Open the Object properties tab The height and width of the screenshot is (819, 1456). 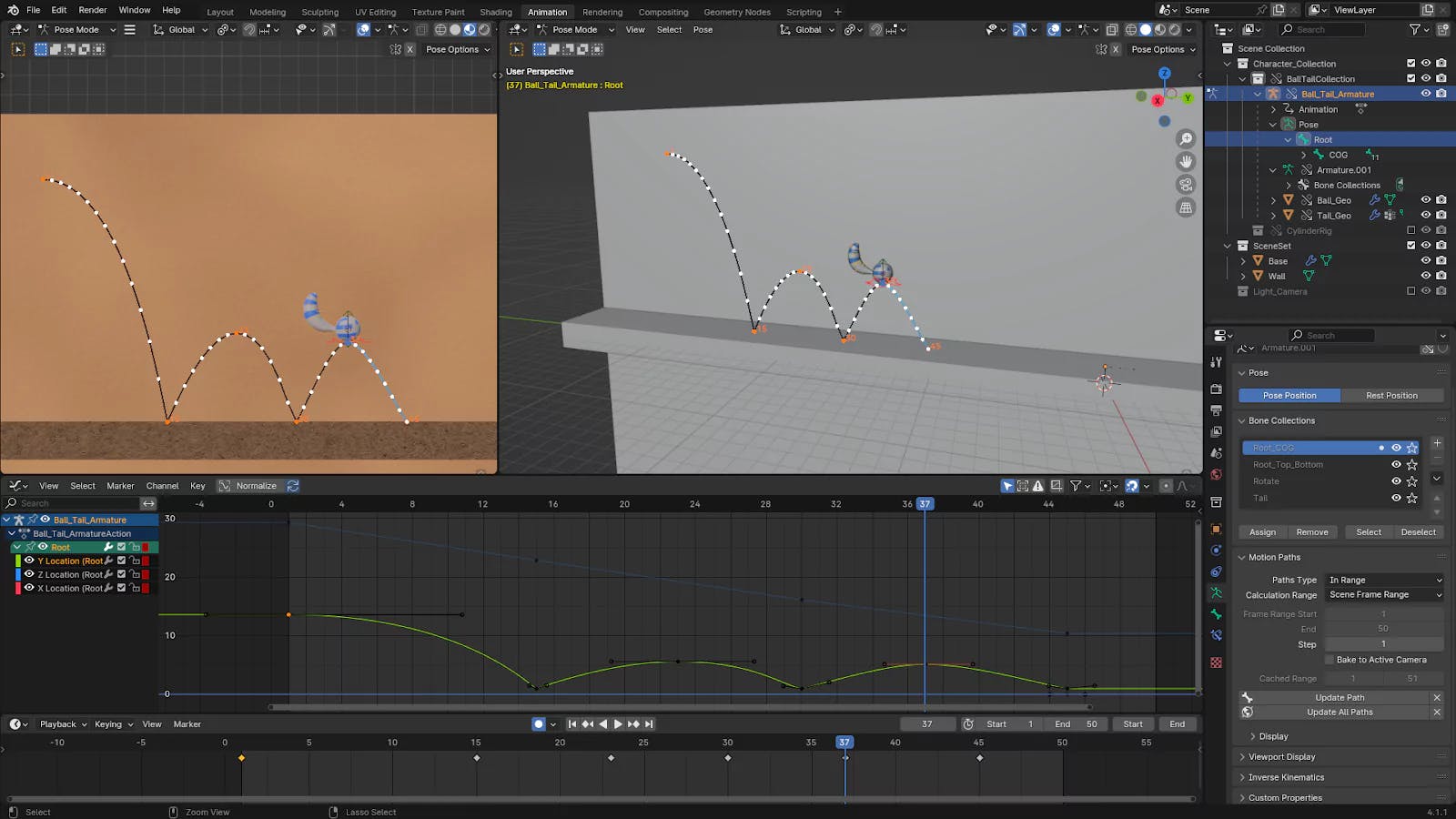tap(1216, 529)
